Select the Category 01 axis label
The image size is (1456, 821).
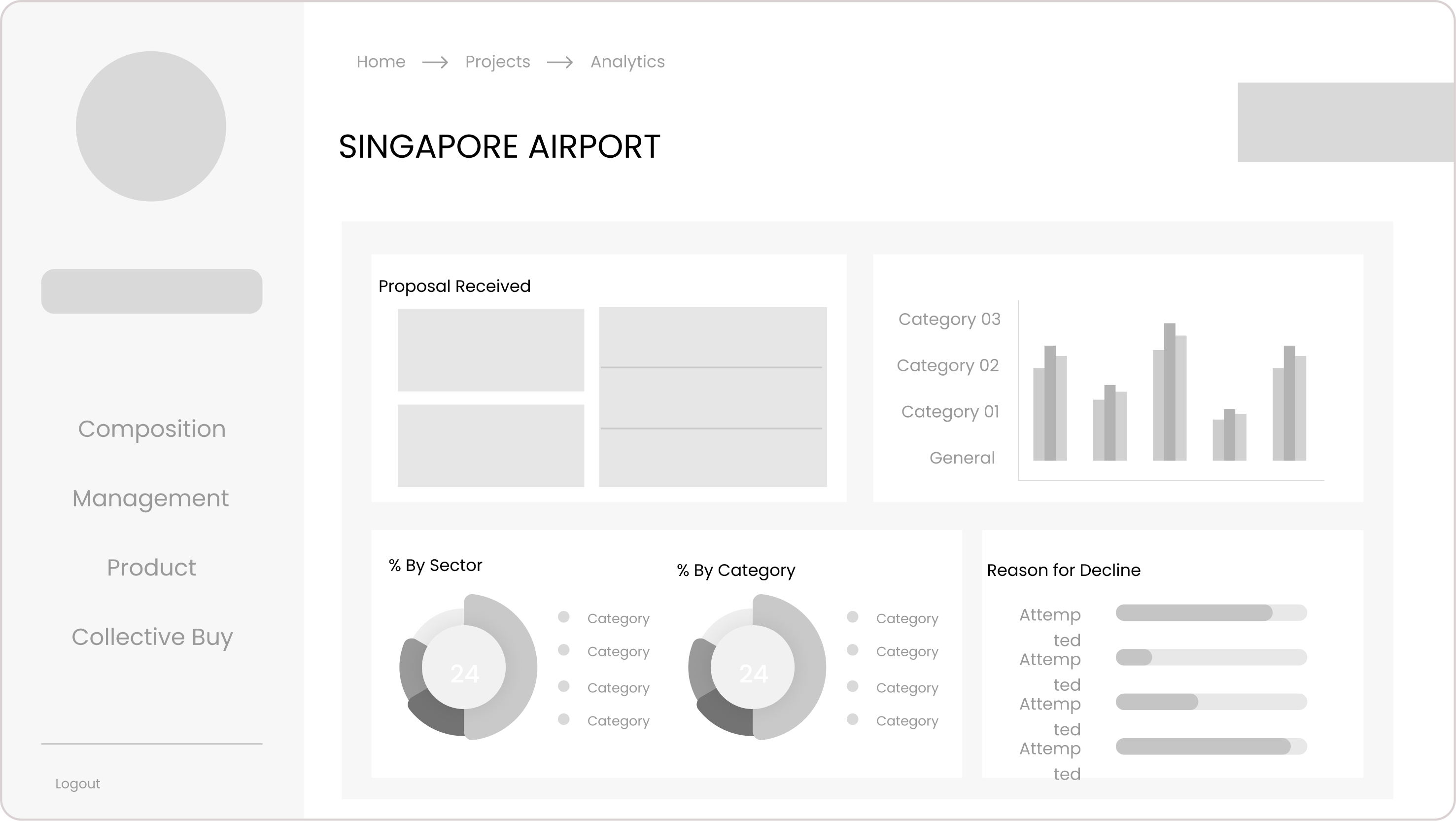(x=950, y=412)
